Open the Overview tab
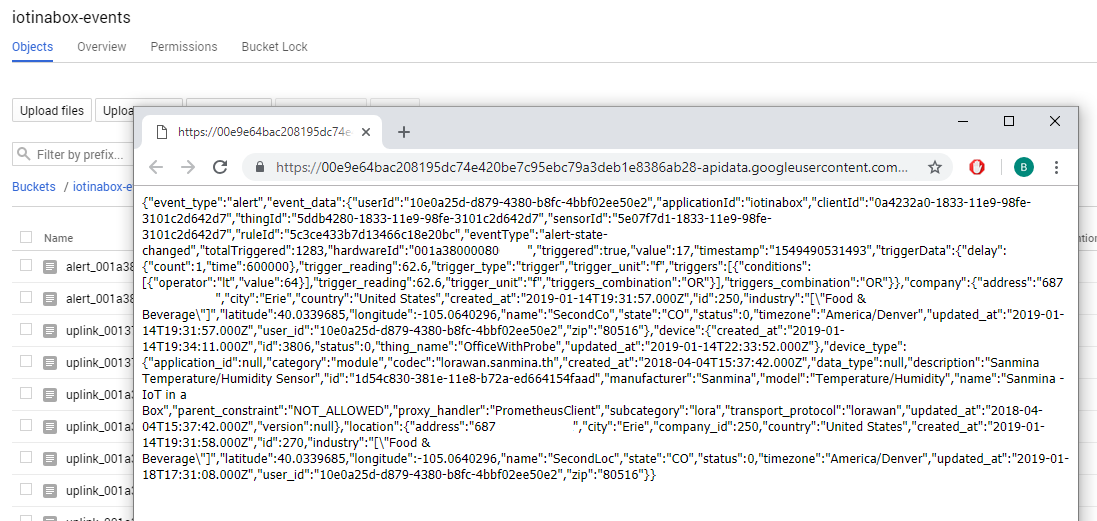Image resolution: width=1097 pixels, height=521 pixels. point(101,47)
